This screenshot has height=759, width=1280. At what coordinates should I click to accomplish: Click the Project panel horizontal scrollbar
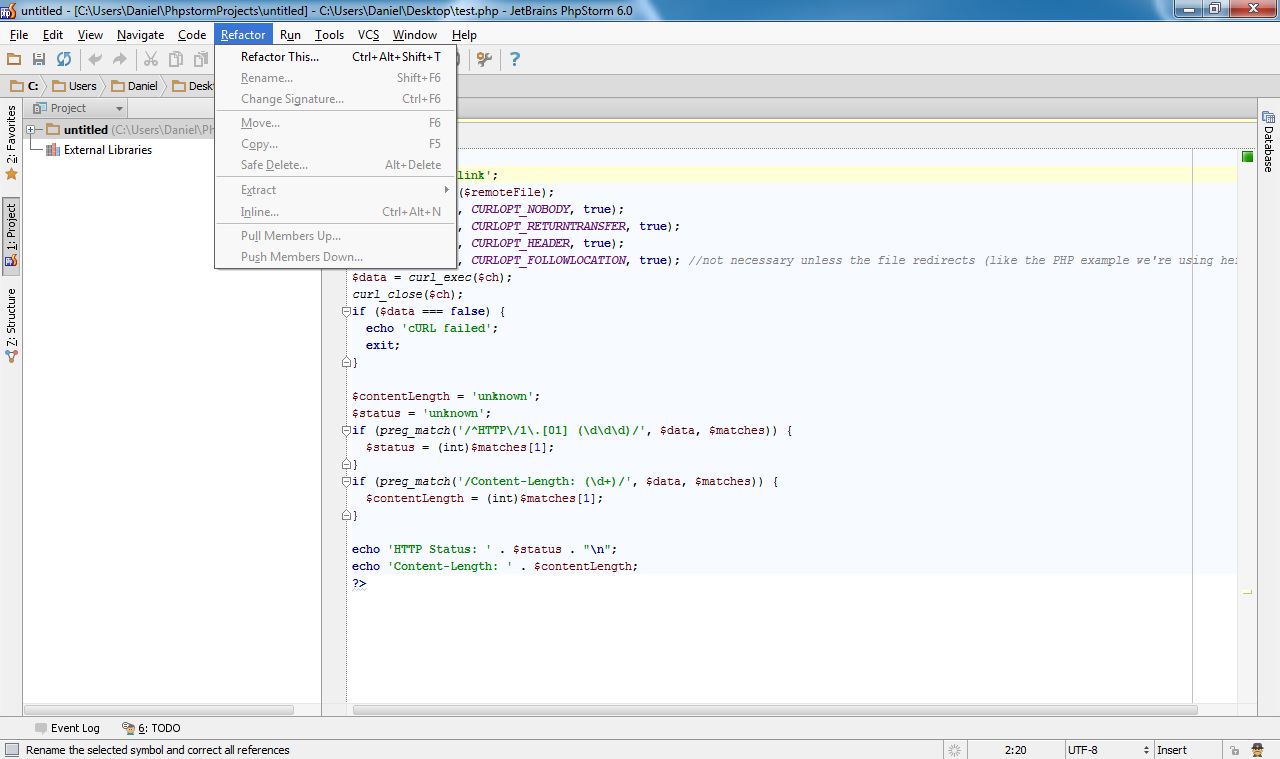[160, 710]
